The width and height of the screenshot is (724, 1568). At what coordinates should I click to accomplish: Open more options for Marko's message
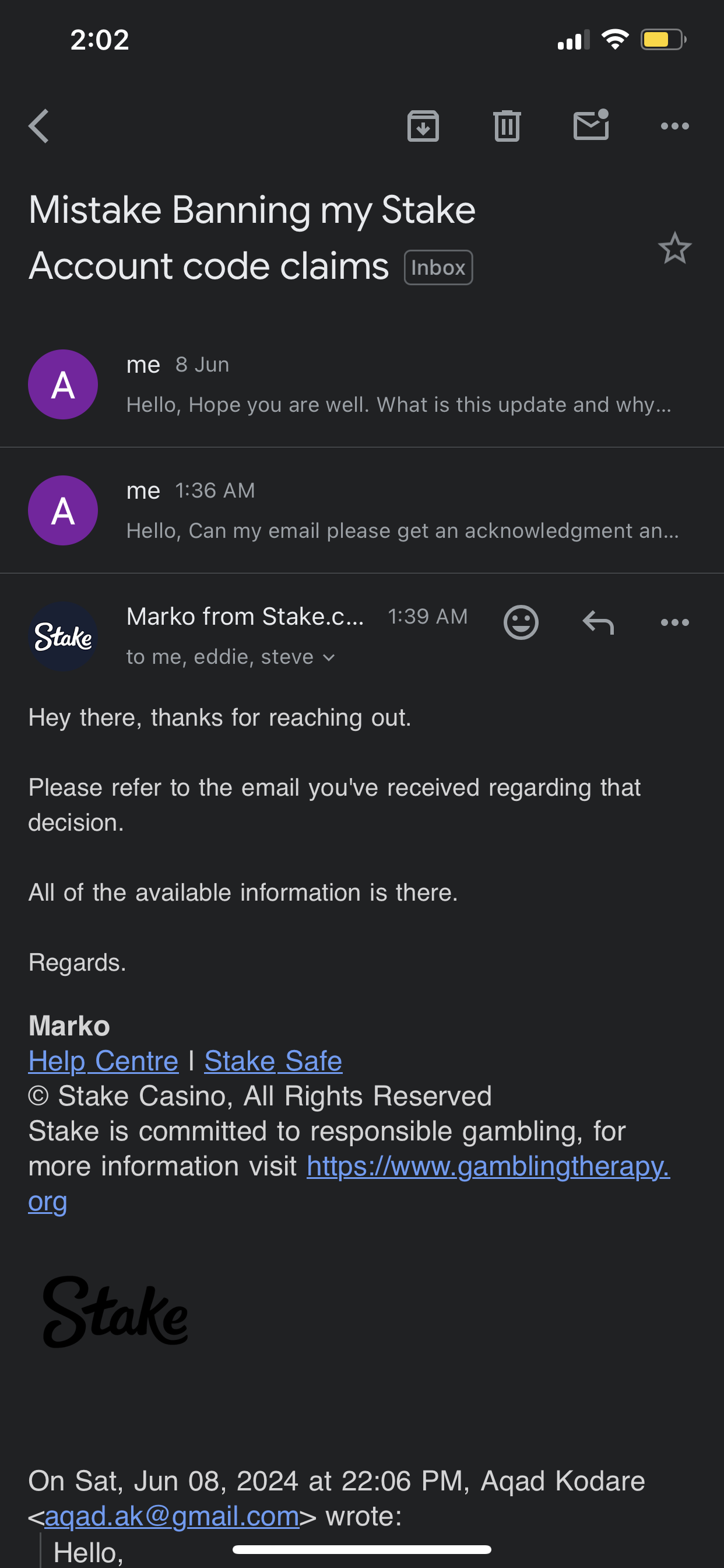674,622
